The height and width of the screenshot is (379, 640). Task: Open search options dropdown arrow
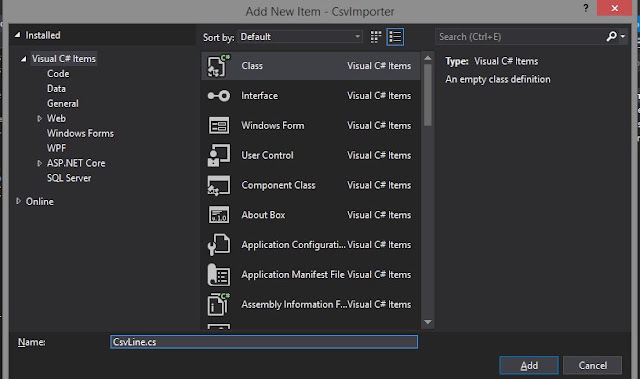pos(623,37)
